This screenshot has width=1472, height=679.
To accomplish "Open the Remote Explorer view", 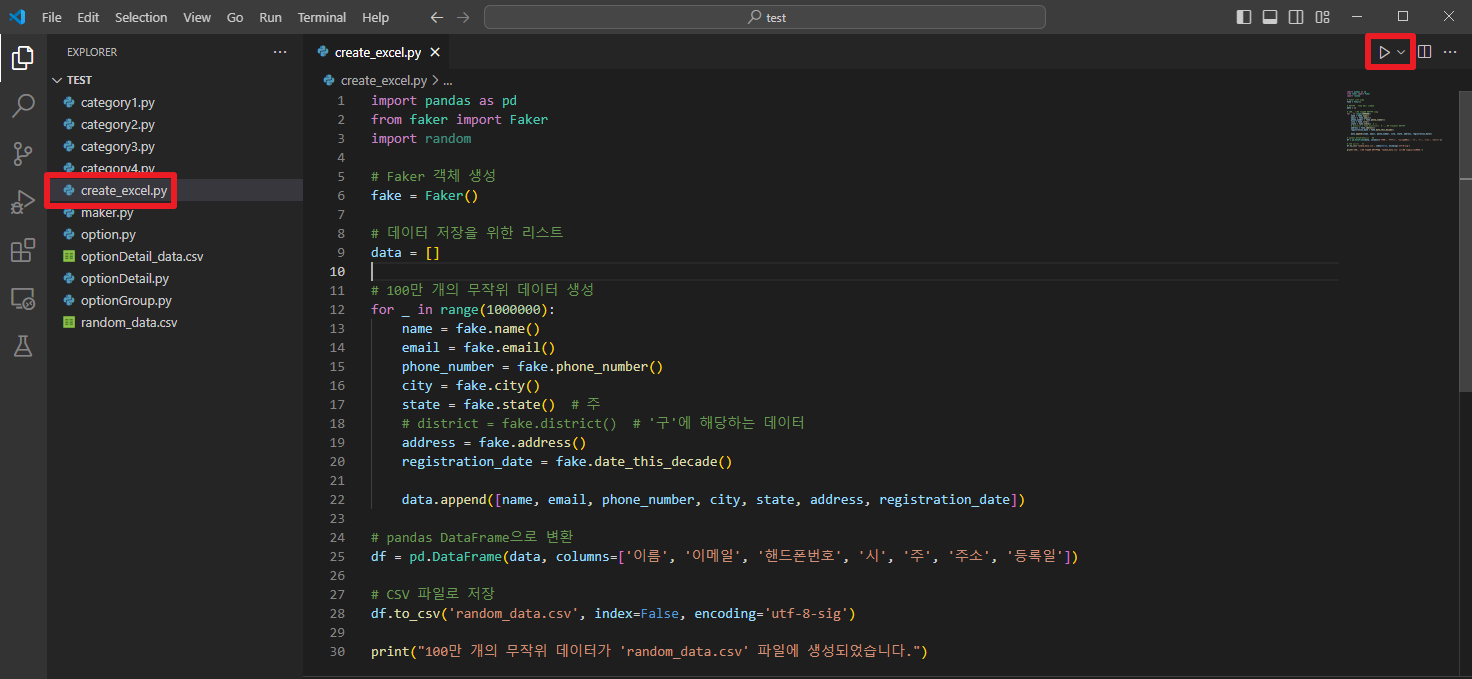I will point(22,298).
